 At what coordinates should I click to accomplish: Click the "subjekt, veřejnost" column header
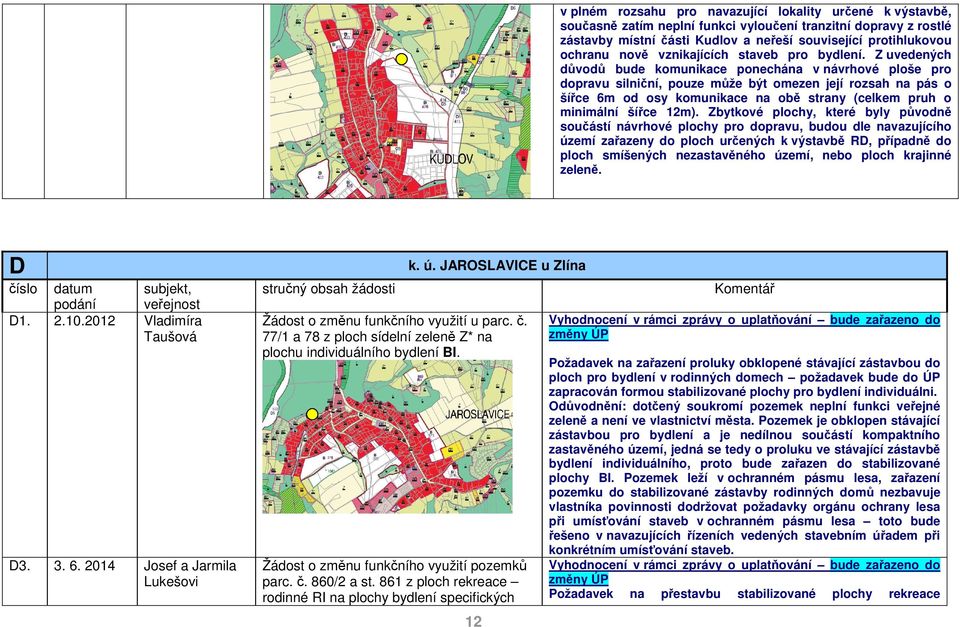tap(172, 296)
